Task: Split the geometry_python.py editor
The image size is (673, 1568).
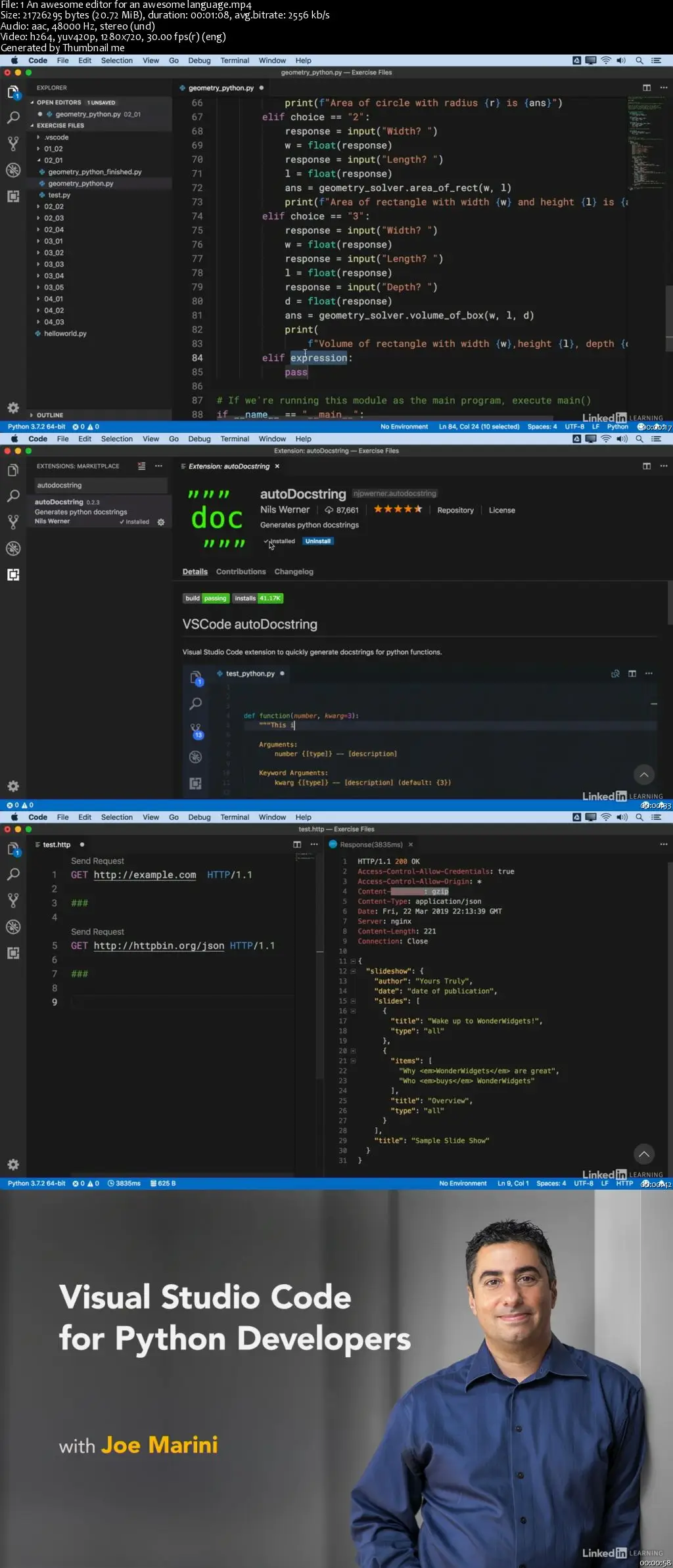Action: pos(647,88)
